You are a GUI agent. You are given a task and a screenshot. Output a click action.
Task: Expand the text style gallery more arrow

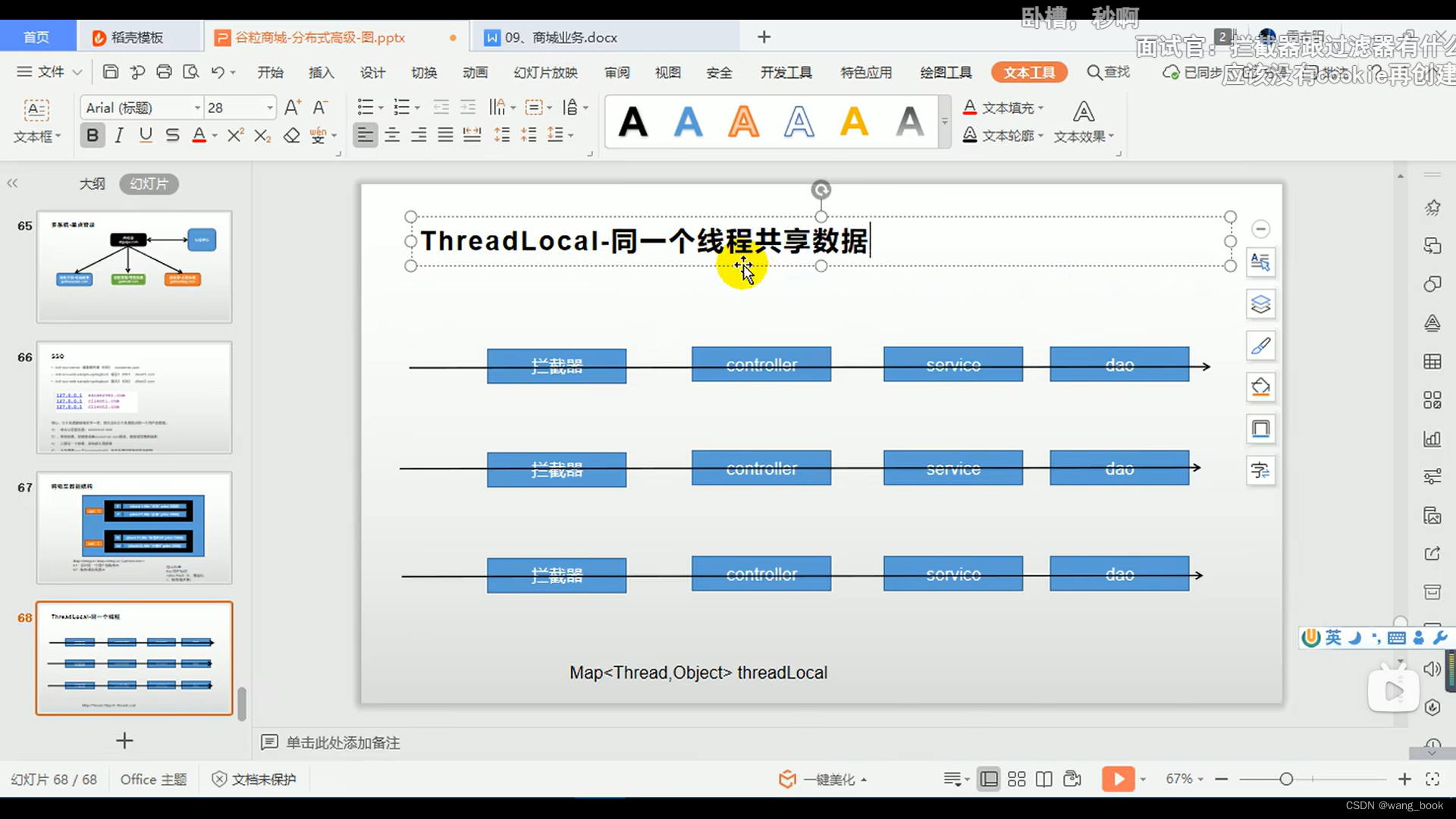point(944,121)
